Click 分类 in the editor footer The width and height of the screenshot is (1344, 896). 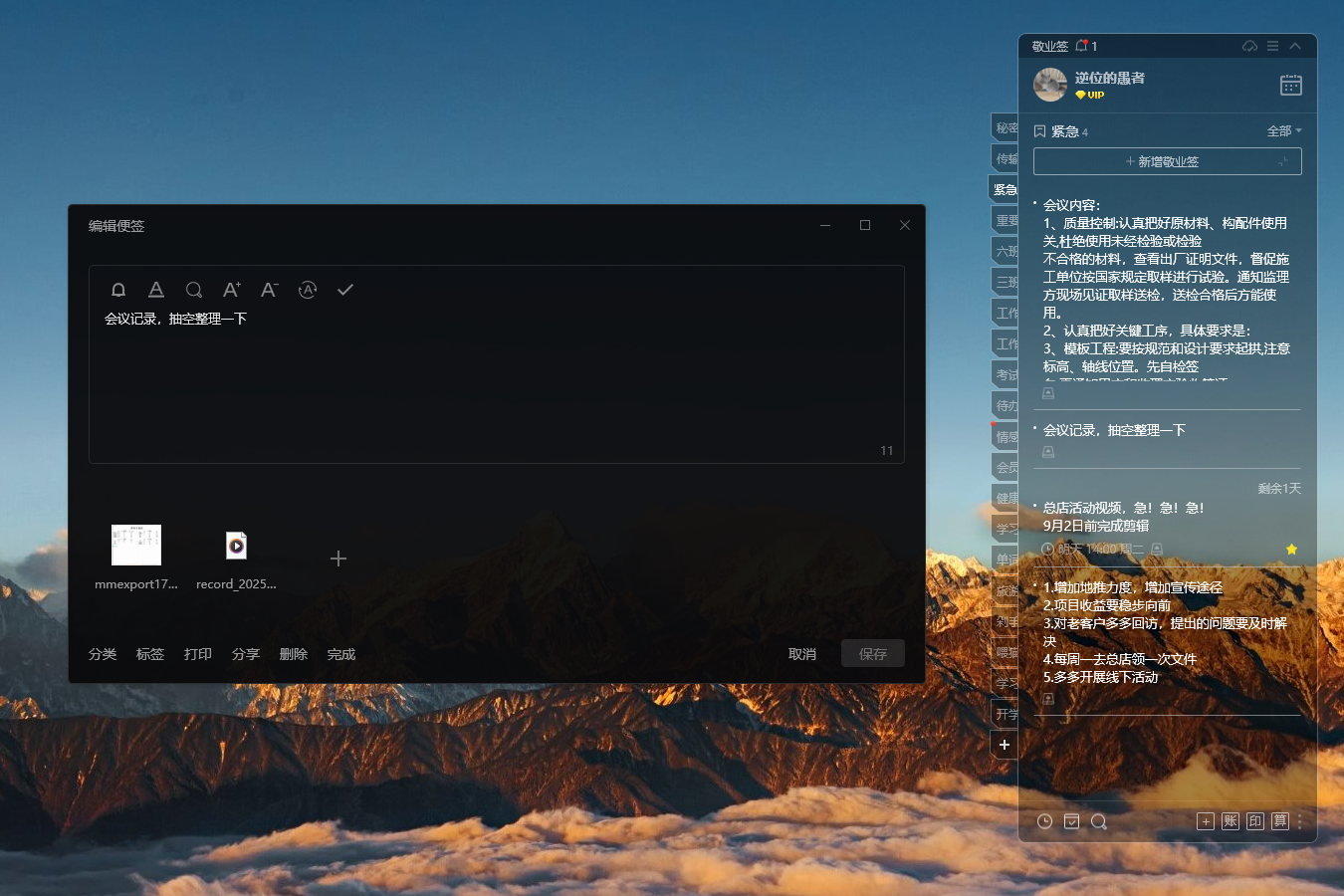click(x=103, y=654)
